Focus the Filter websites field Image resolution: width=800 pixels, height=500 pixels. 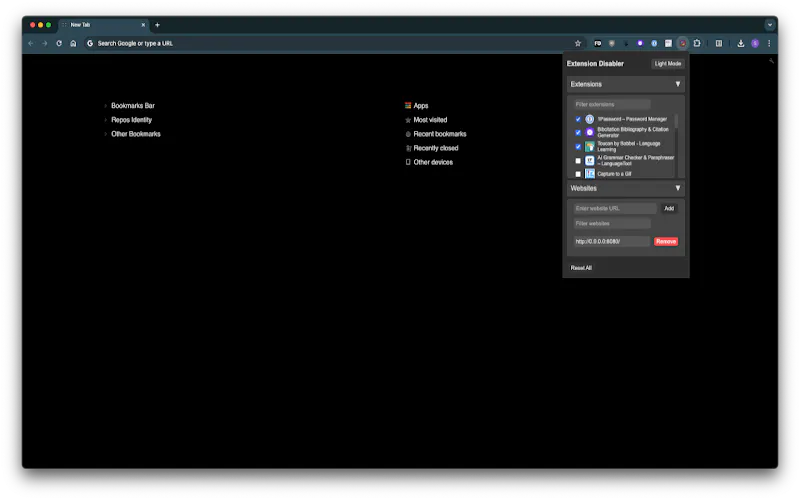(611, 223)
